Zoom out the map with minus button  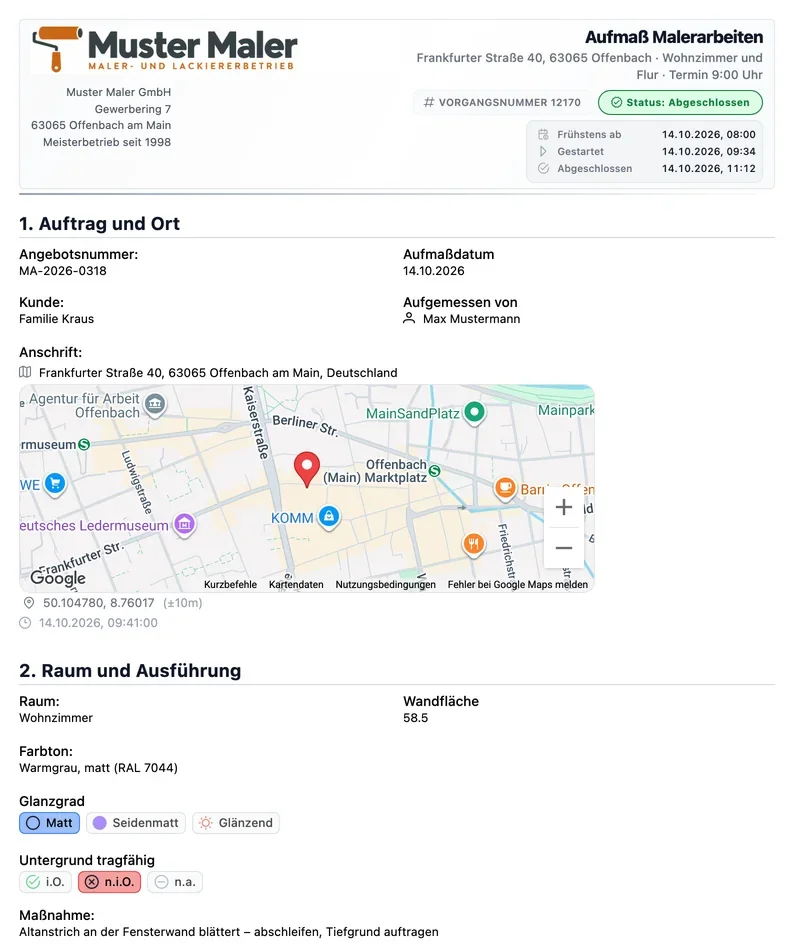[x=564, y=548]
